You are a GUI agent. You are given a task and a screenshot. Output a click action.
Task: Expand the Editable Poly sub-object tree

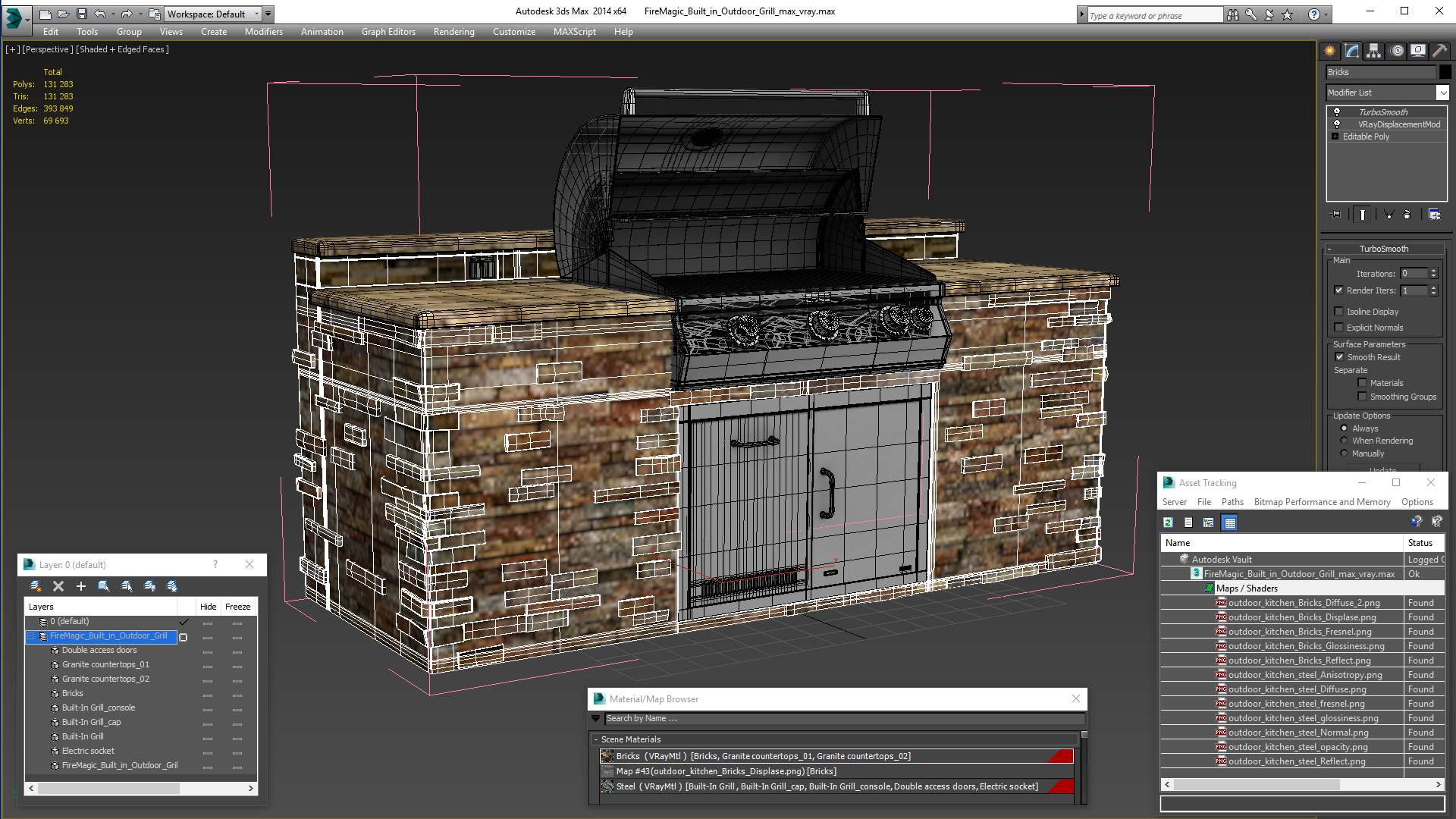[1335, 136]
